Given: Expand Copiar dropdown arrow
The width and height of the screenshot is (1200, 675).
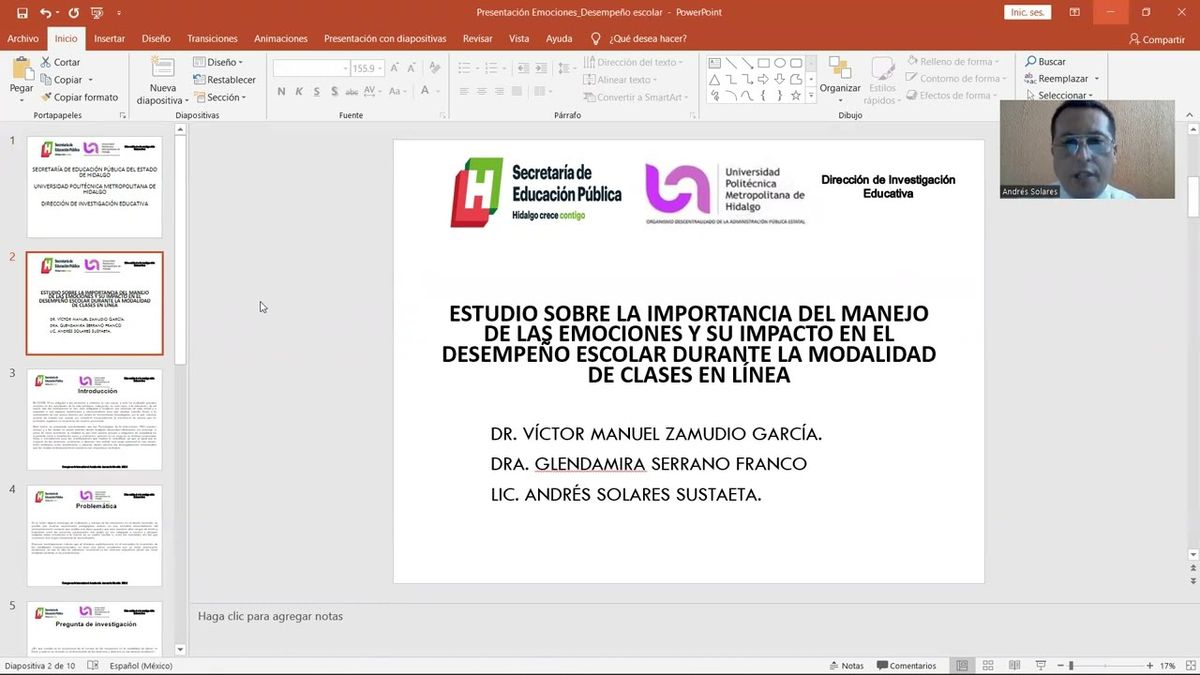Looking at the screenshot, I should point(90,80).
